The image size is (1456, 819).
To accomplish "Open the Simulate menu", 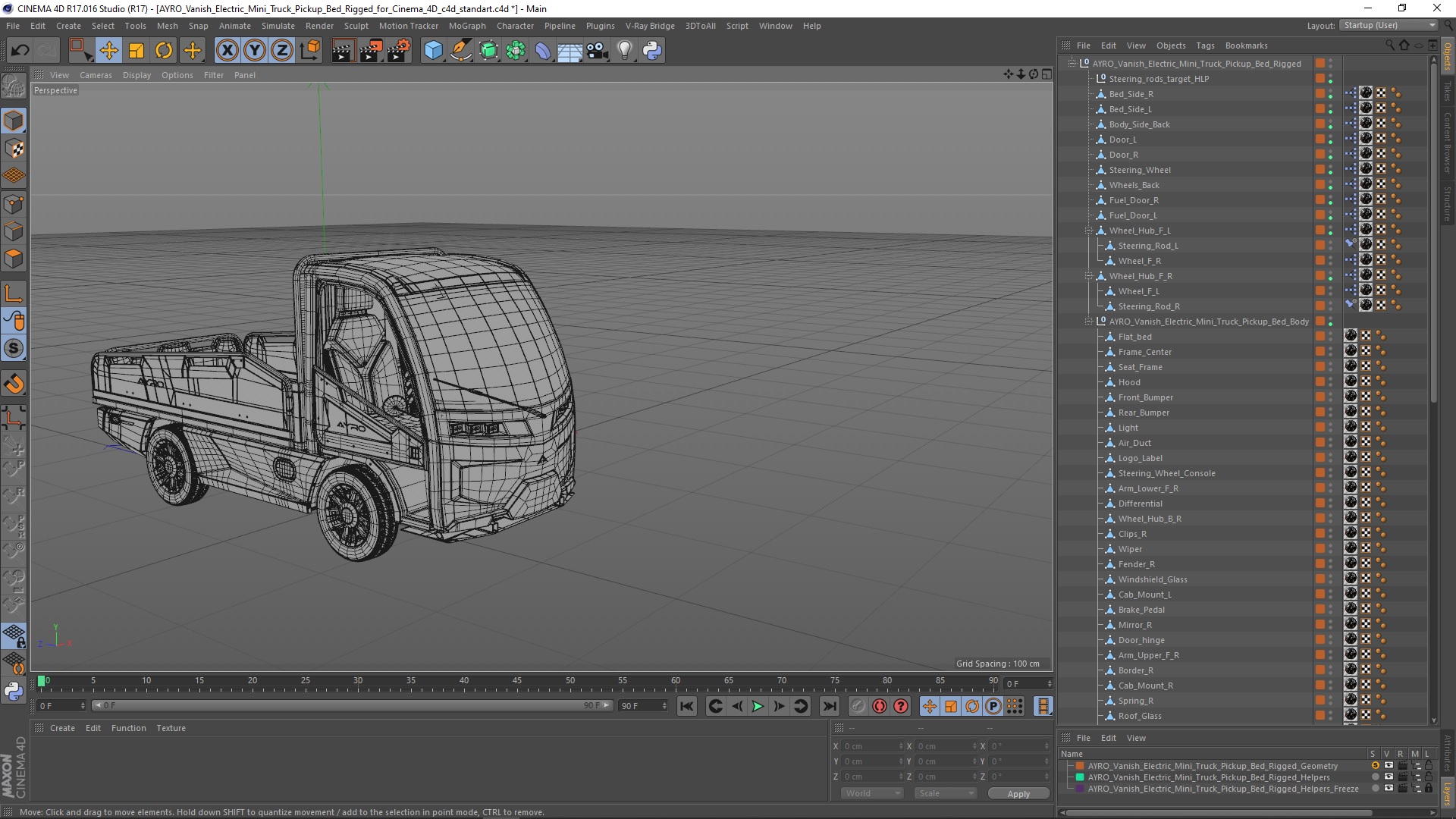I will (x=278, y=26).
